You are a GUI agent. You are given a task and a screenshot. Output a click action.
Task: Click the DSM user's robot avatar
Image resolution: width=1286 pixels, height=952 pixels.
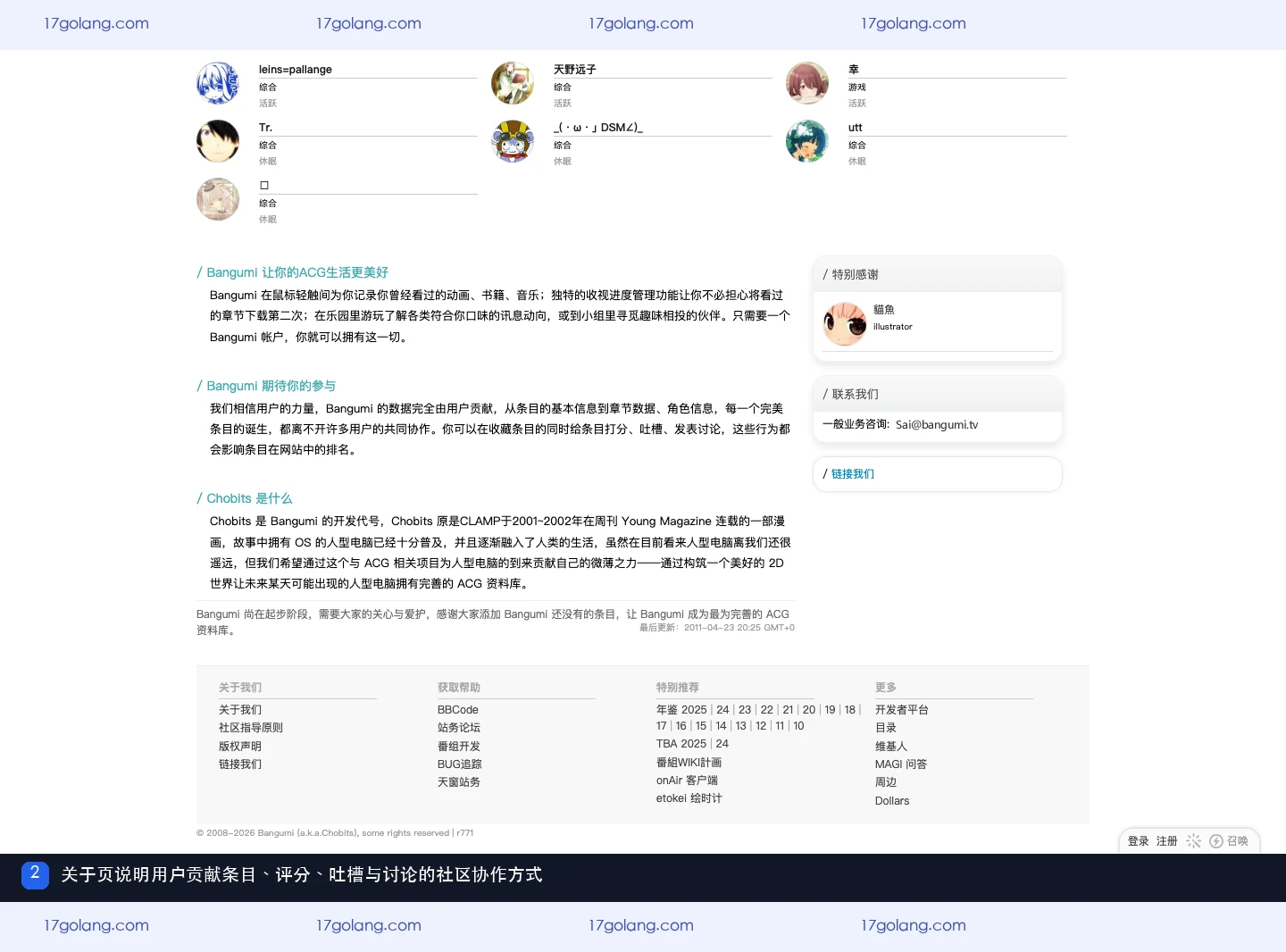tap(513, 141)
